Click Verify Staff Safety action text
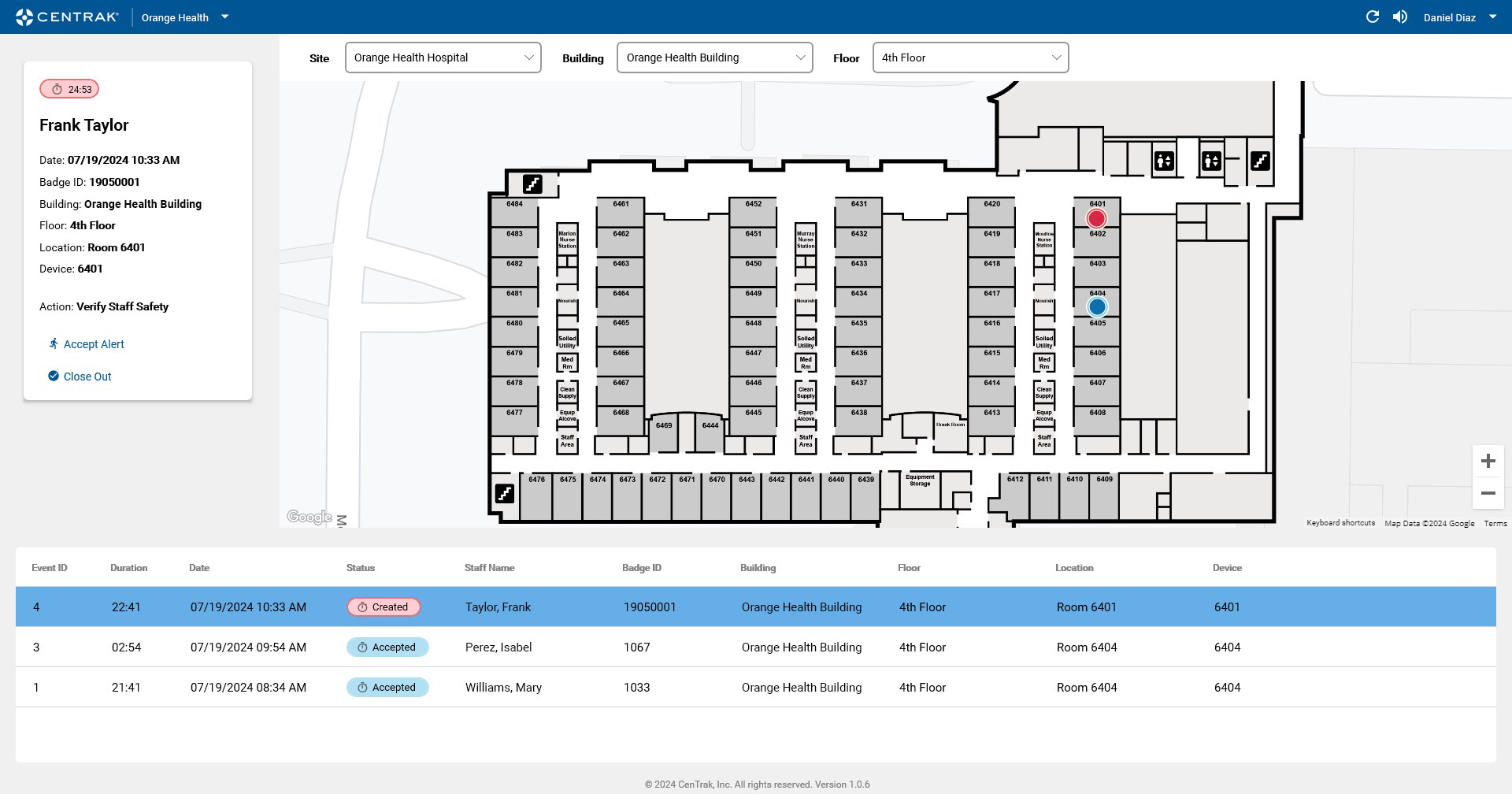 point(122,306)
